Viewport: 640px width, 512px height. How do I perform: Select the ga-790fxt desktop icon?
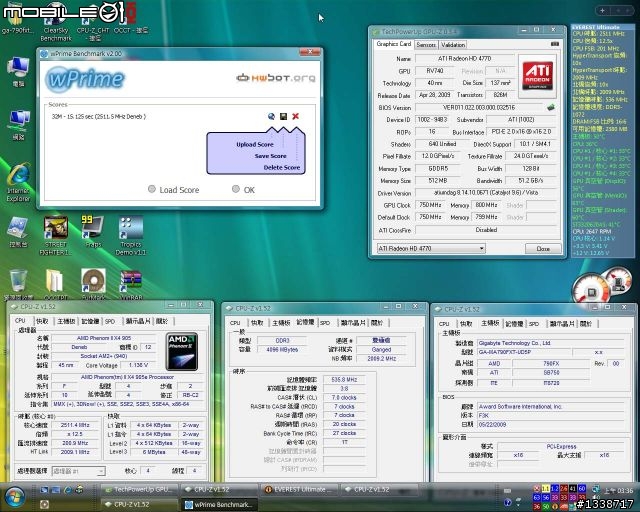coord(18,20)
